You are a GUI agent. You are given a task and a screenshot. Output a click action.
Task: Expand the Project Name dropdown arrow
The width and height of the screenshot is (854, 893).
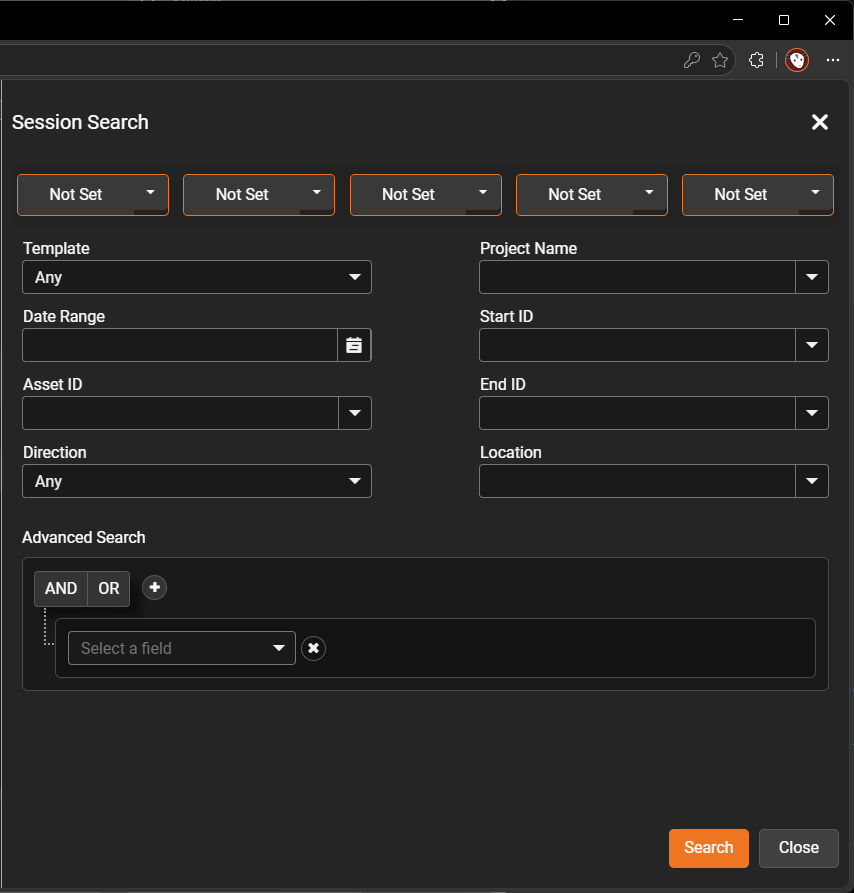(x=812, y=277)
